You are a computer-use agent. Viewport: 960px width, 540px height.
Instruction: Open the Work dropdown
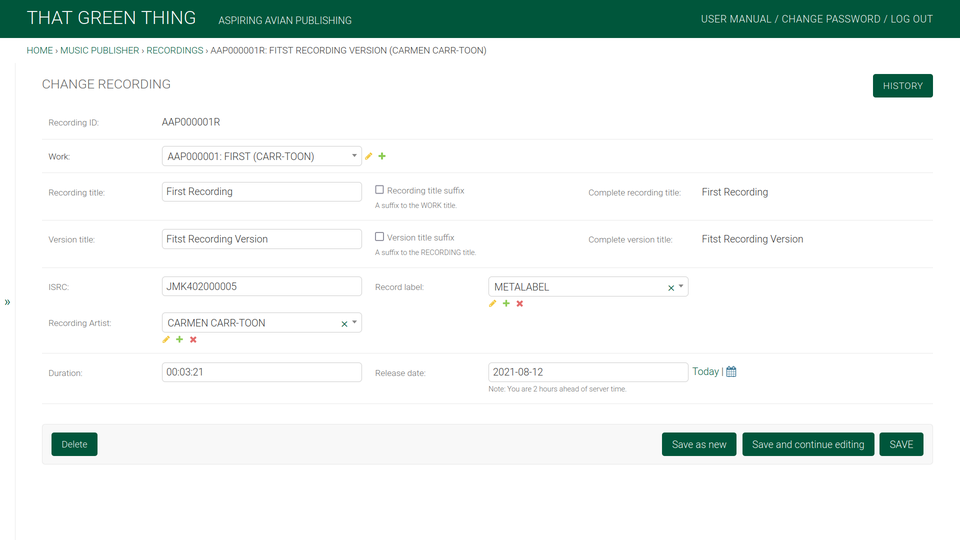tap(262, 156)
